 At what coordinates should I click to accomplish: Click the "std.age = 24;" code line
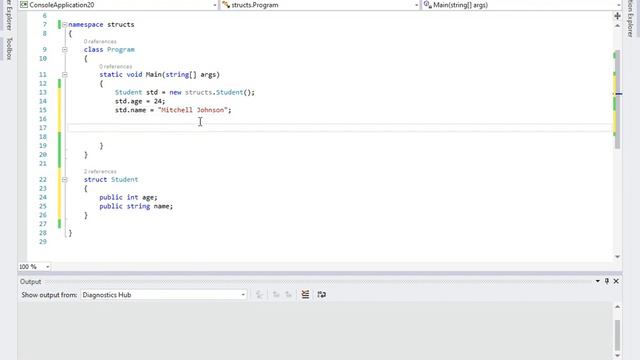[140, 101]
